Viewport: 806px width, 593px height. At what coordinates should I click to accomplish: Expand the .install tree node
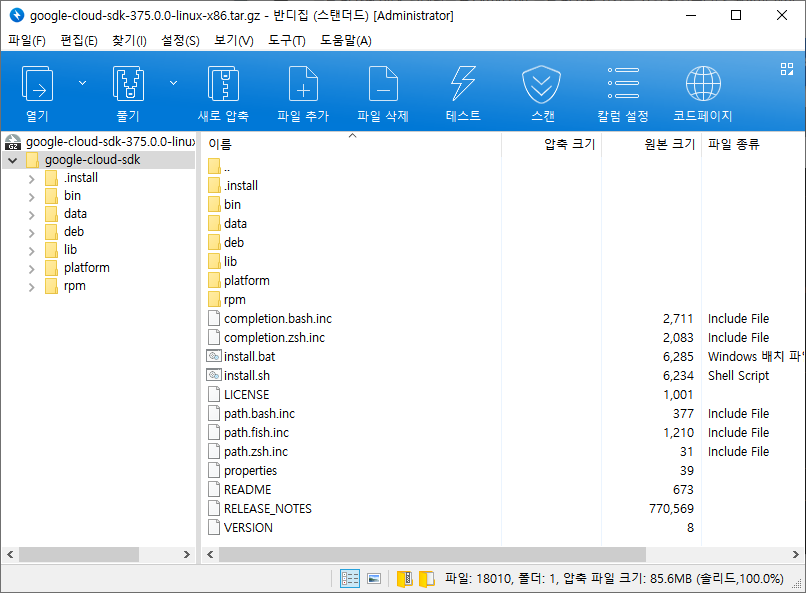tap(31, 179)
